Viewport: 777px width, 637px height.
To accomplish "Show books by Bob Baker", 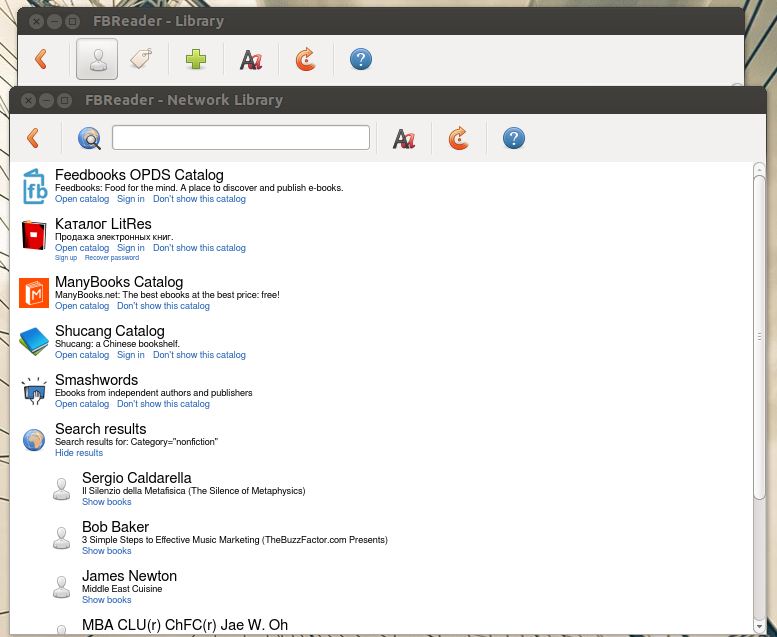I will click(107, 551).
